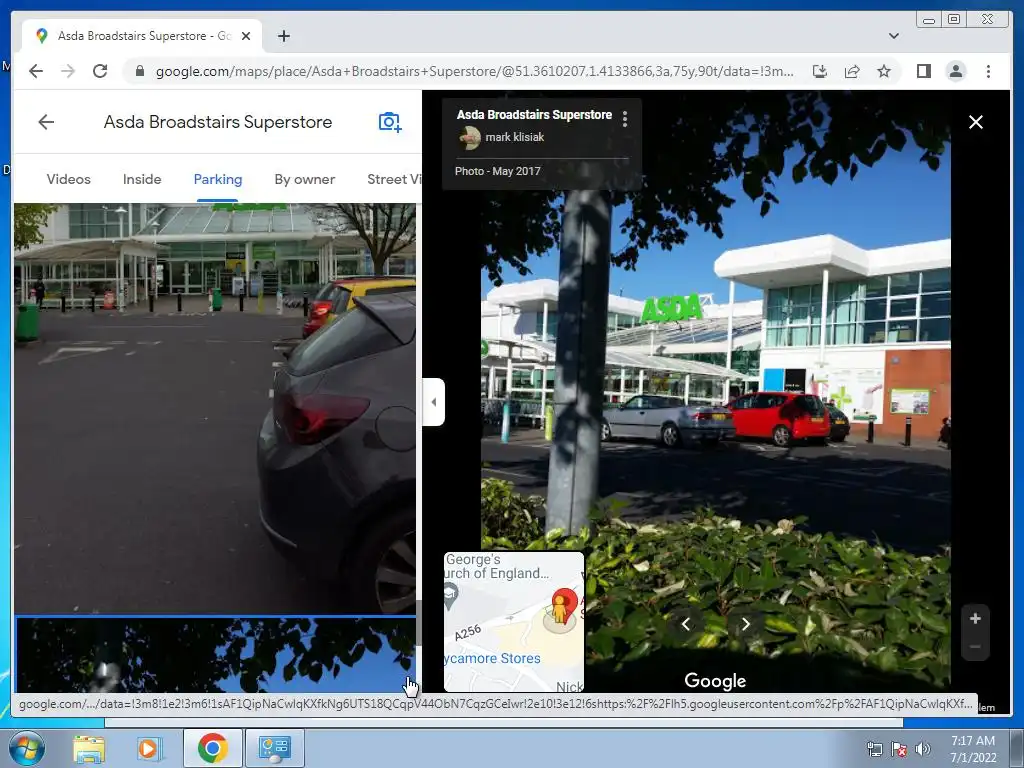
Task: Click the Asda Broadstairs Superstore photo title
Action: click(x=534, y=115)
